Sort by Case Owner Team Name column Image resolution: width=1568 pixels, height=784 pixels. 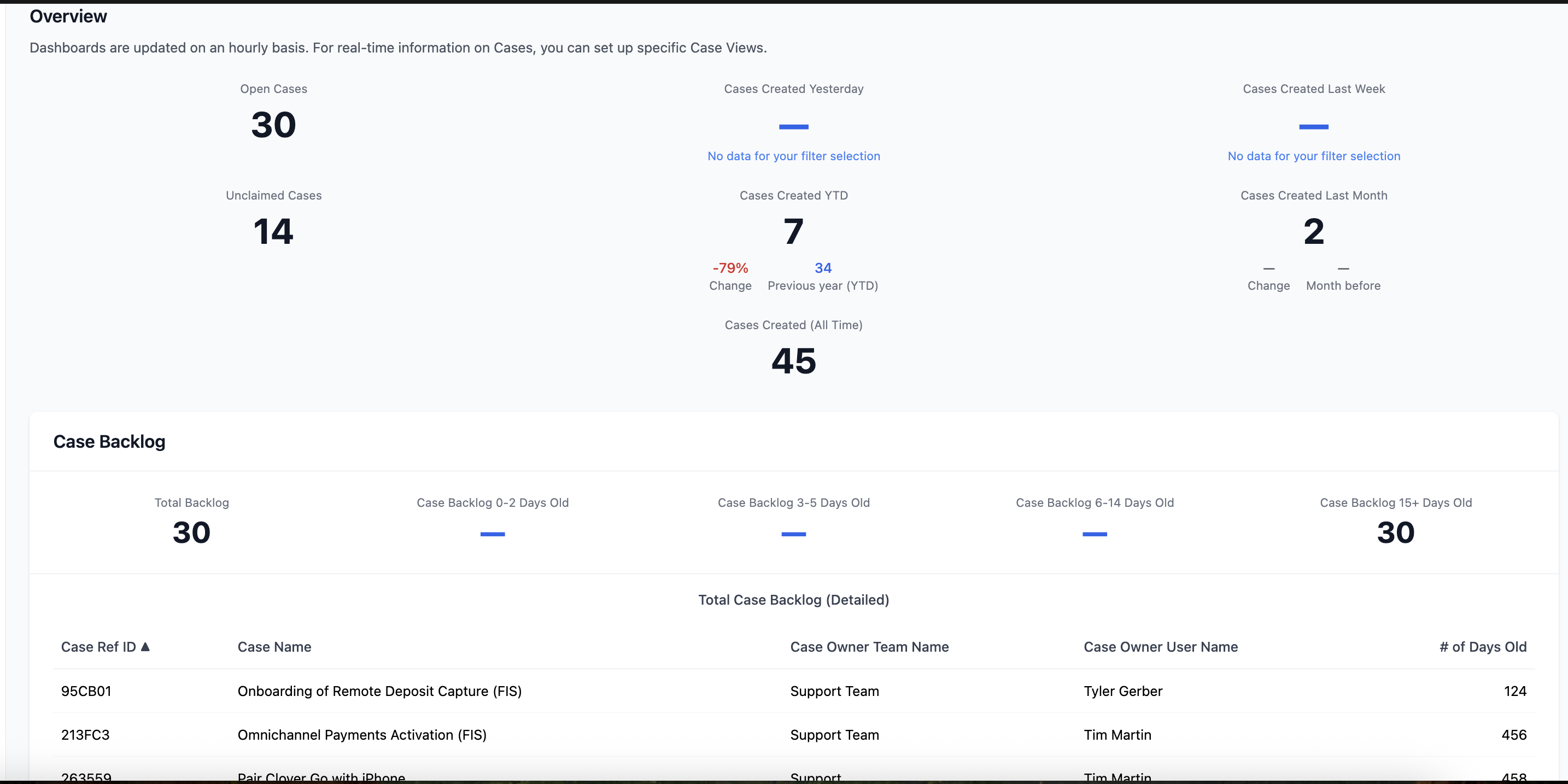point(869,646)
